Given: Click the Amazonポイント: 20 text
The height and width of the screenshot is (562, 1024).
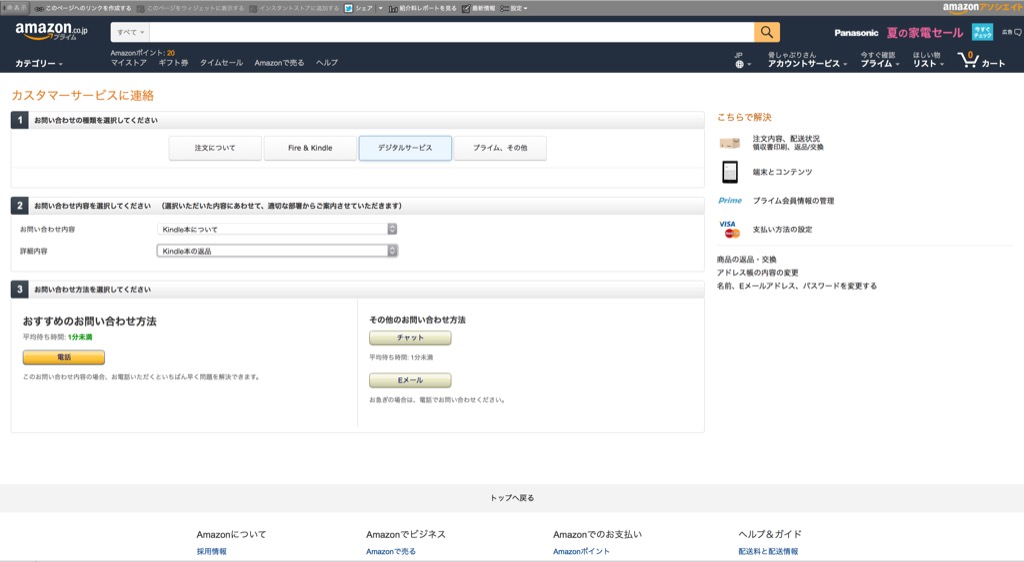Looking at the screenshot, I should 142,53.
